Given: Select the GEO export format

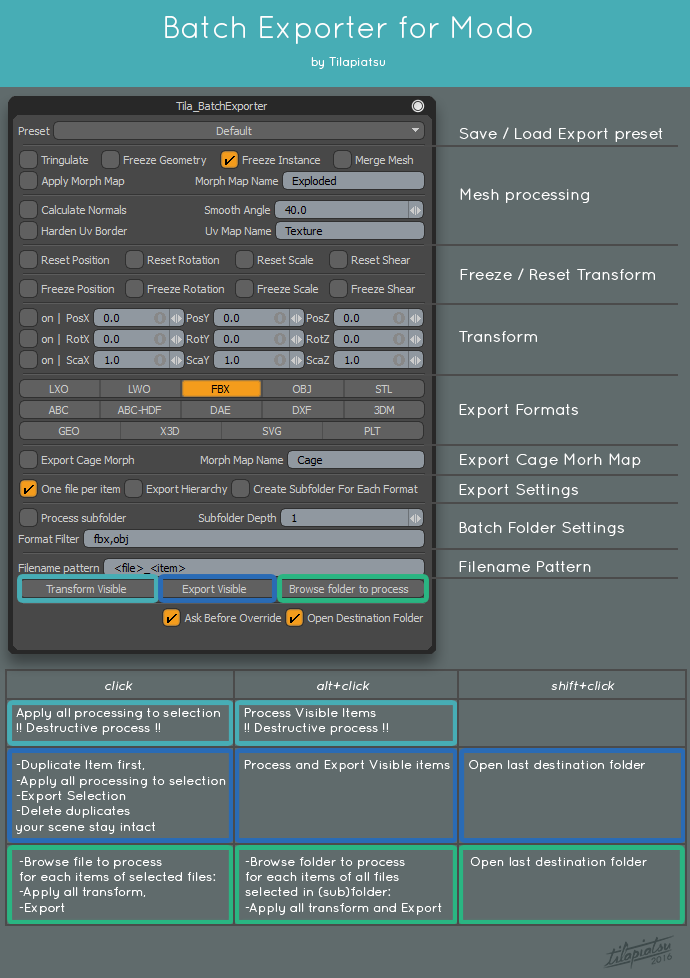Looking at the screenshot, I should 69,431.
